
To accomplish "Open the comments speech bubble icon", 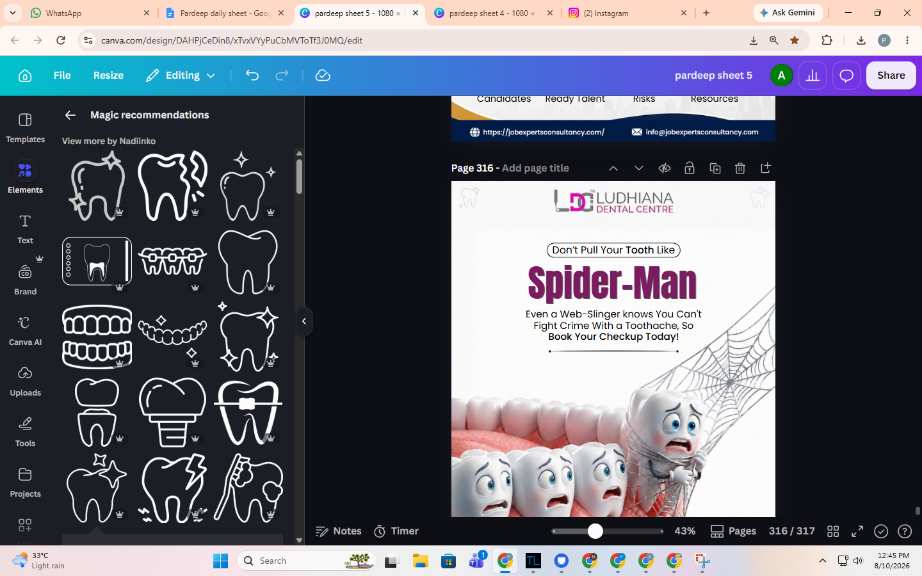I will pos(846,75).
